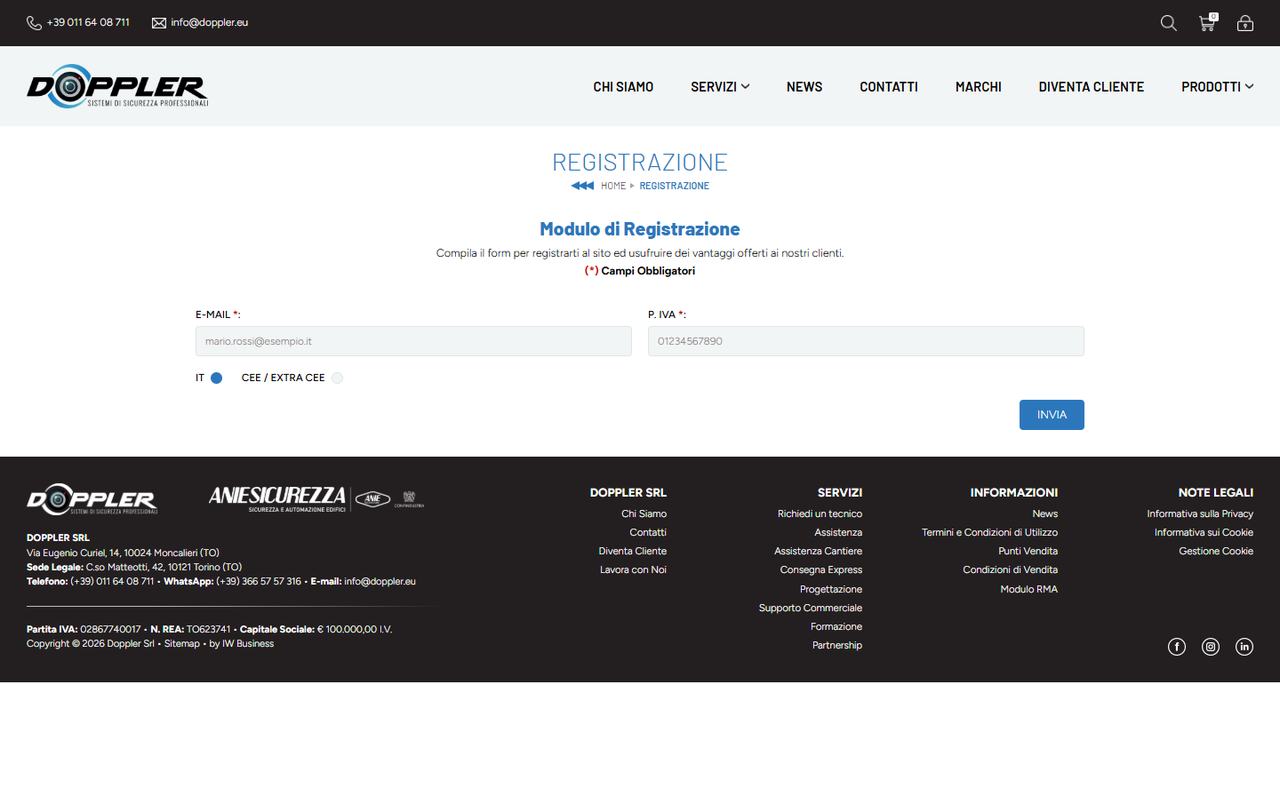Open footer link Chi Siamo
The image size is (1280, 804).
click(644, 514)
